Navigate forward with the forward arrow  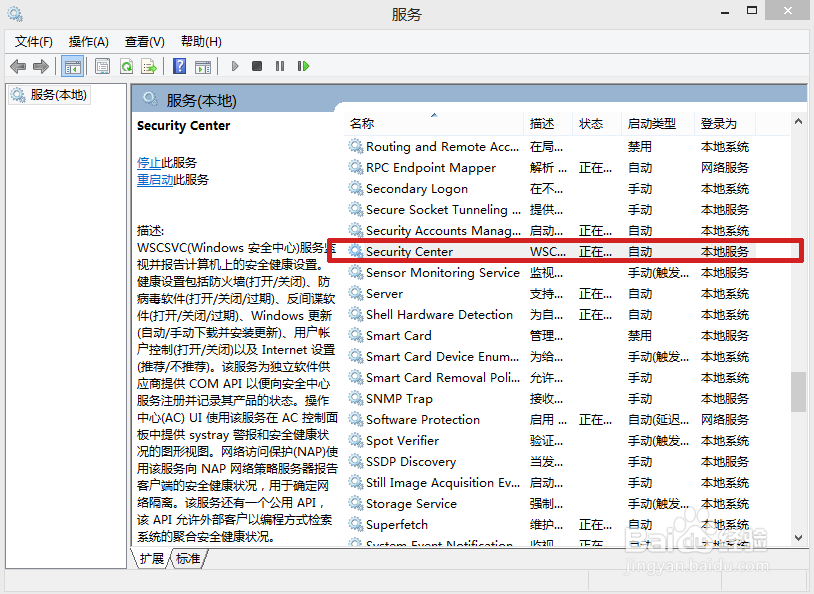pos(40,66)
